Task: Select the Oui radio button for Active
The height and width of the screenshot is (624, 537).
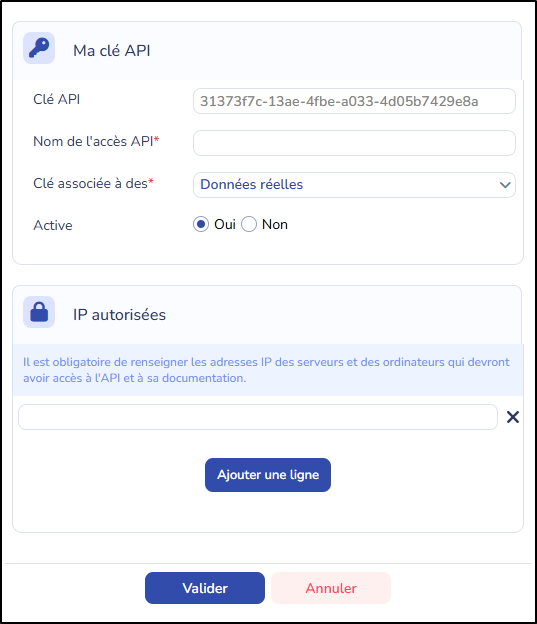Action: pyautogui.click(x=201, y=224)
